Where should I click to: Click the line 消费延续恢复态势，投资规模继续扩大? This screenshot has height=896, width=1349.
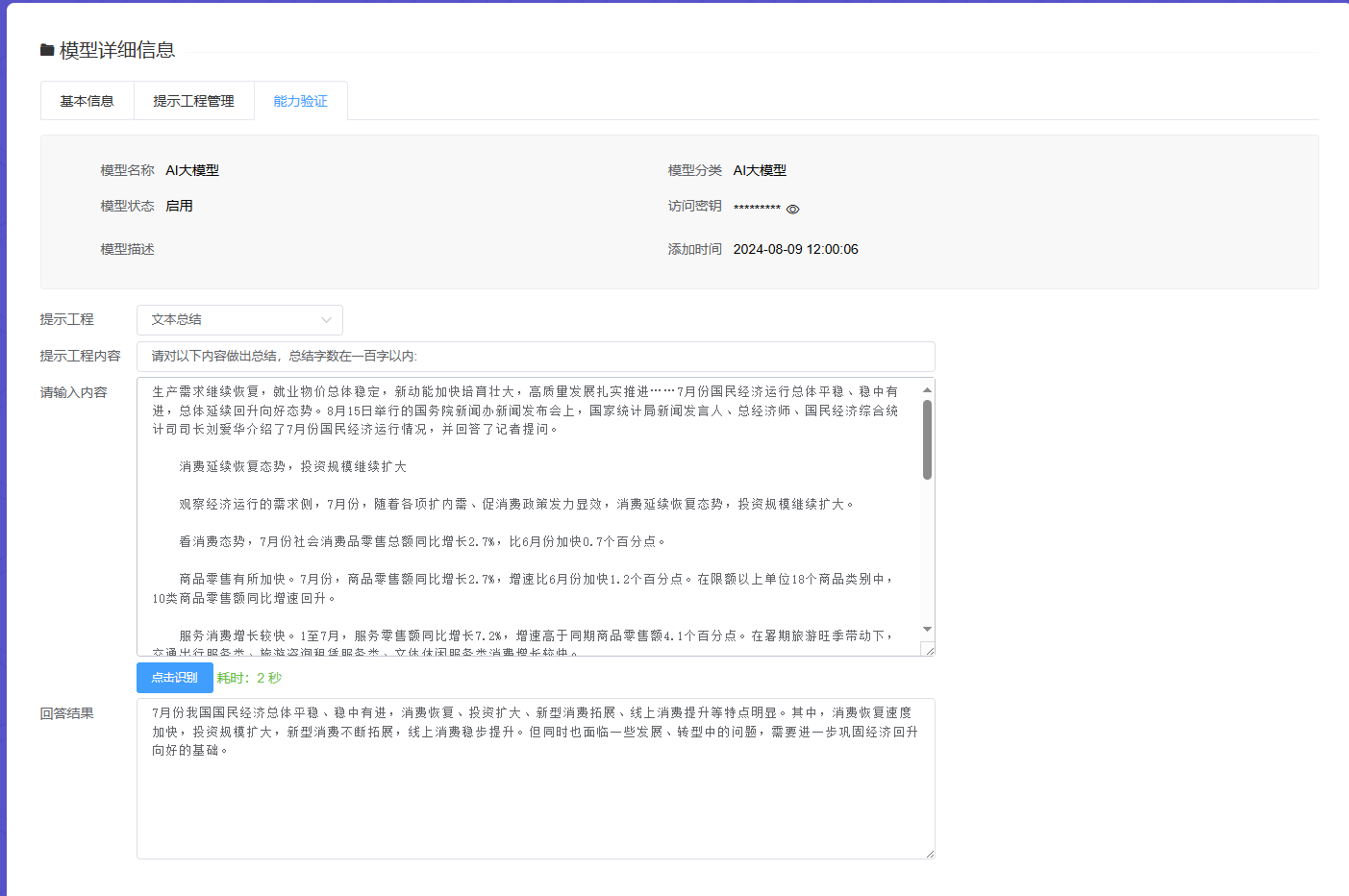point(292,466)
